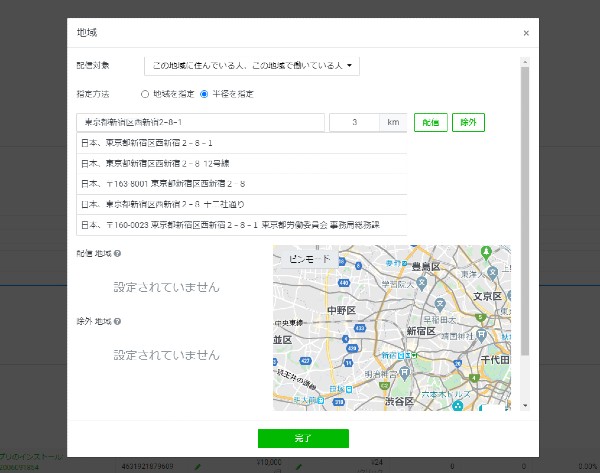Select the 半径を指定 radio button
The height and width of the screenshot is (473, 600).
click(204, 94)
